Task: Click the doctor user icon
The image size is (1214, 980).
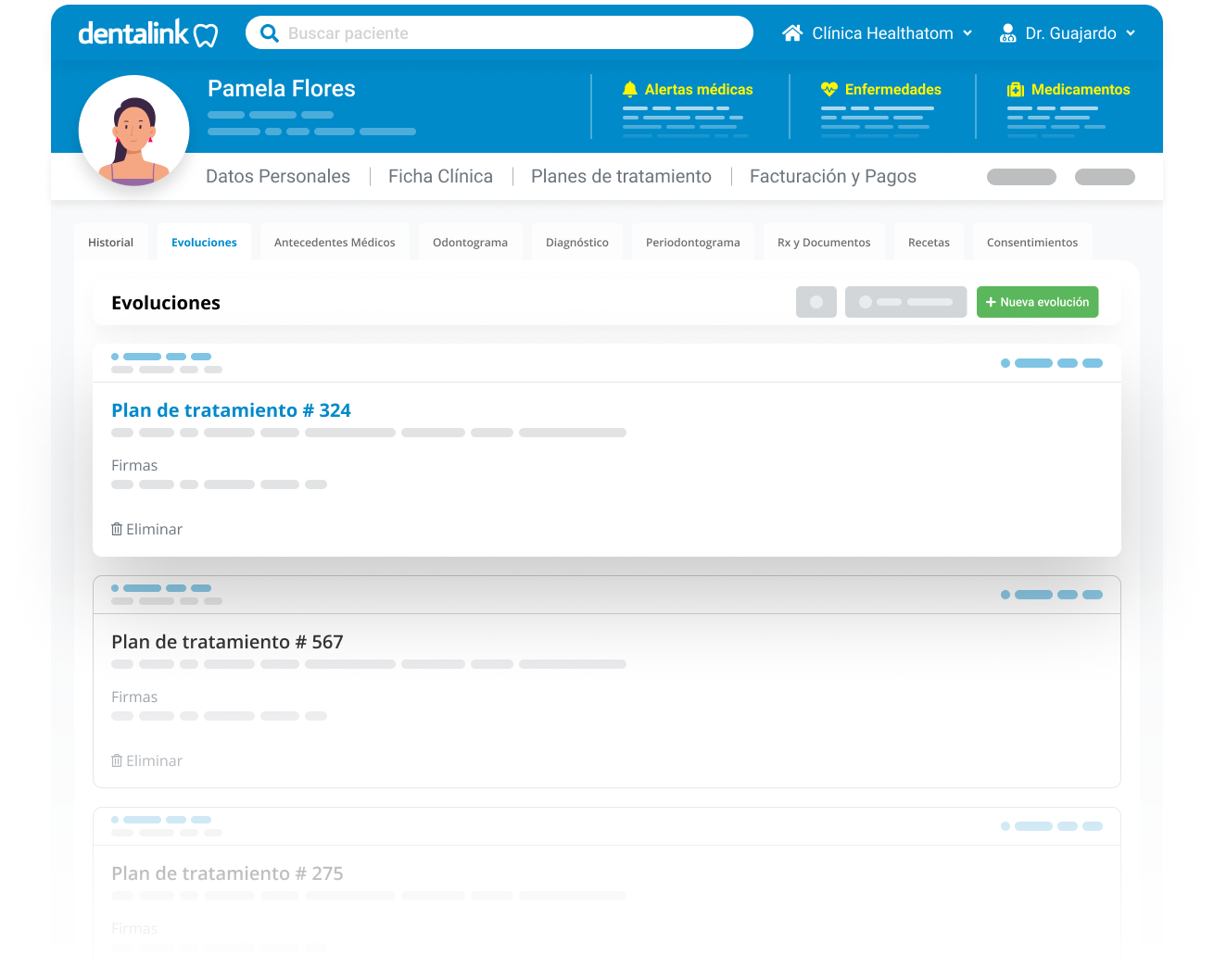Action: tap(1008, 33)
